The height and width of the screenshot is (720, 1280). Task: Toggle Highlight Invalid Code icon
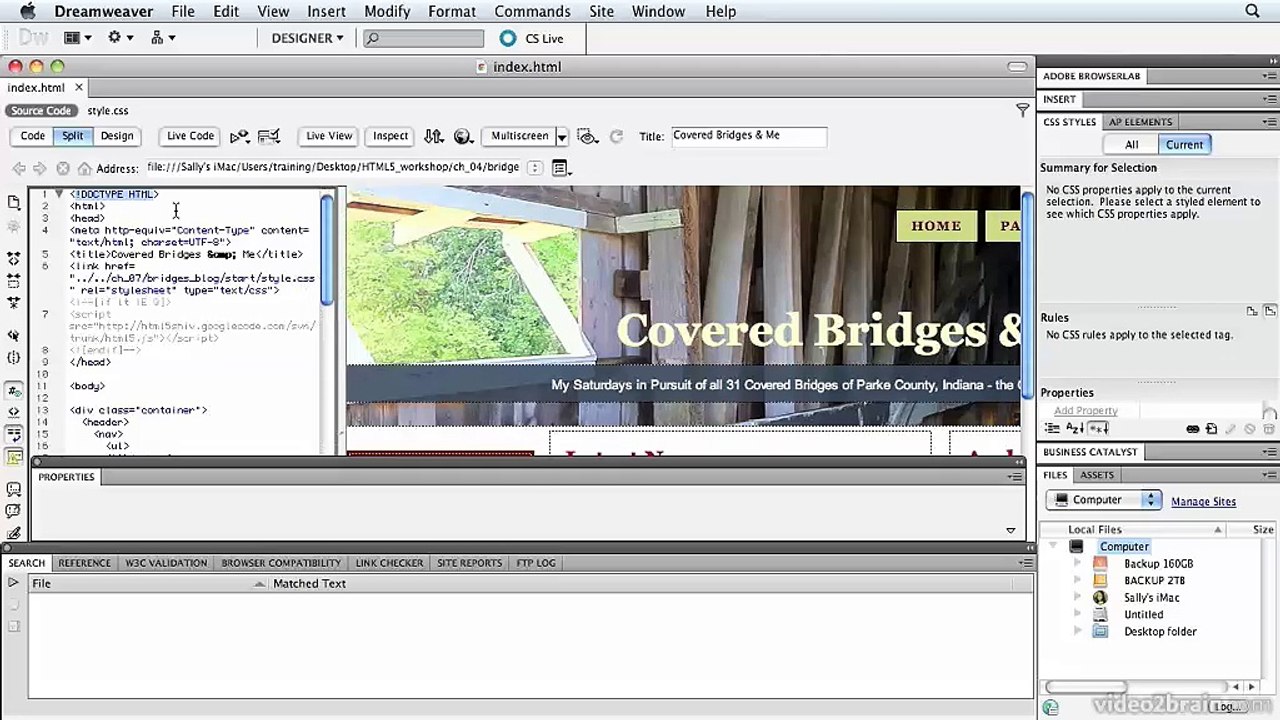[x=14, y=413]
